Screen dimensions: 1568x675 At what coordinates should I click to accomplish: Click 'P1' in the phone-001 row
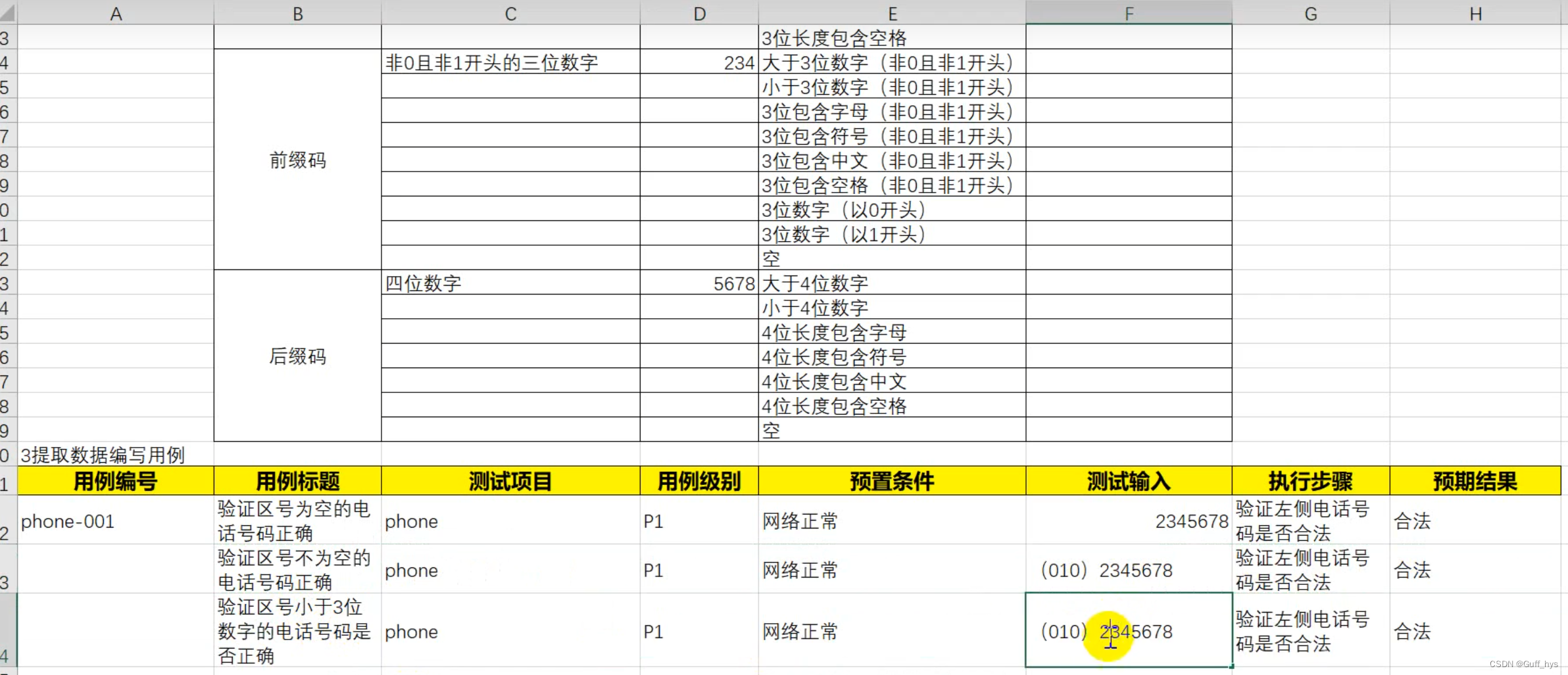point(699,520)
